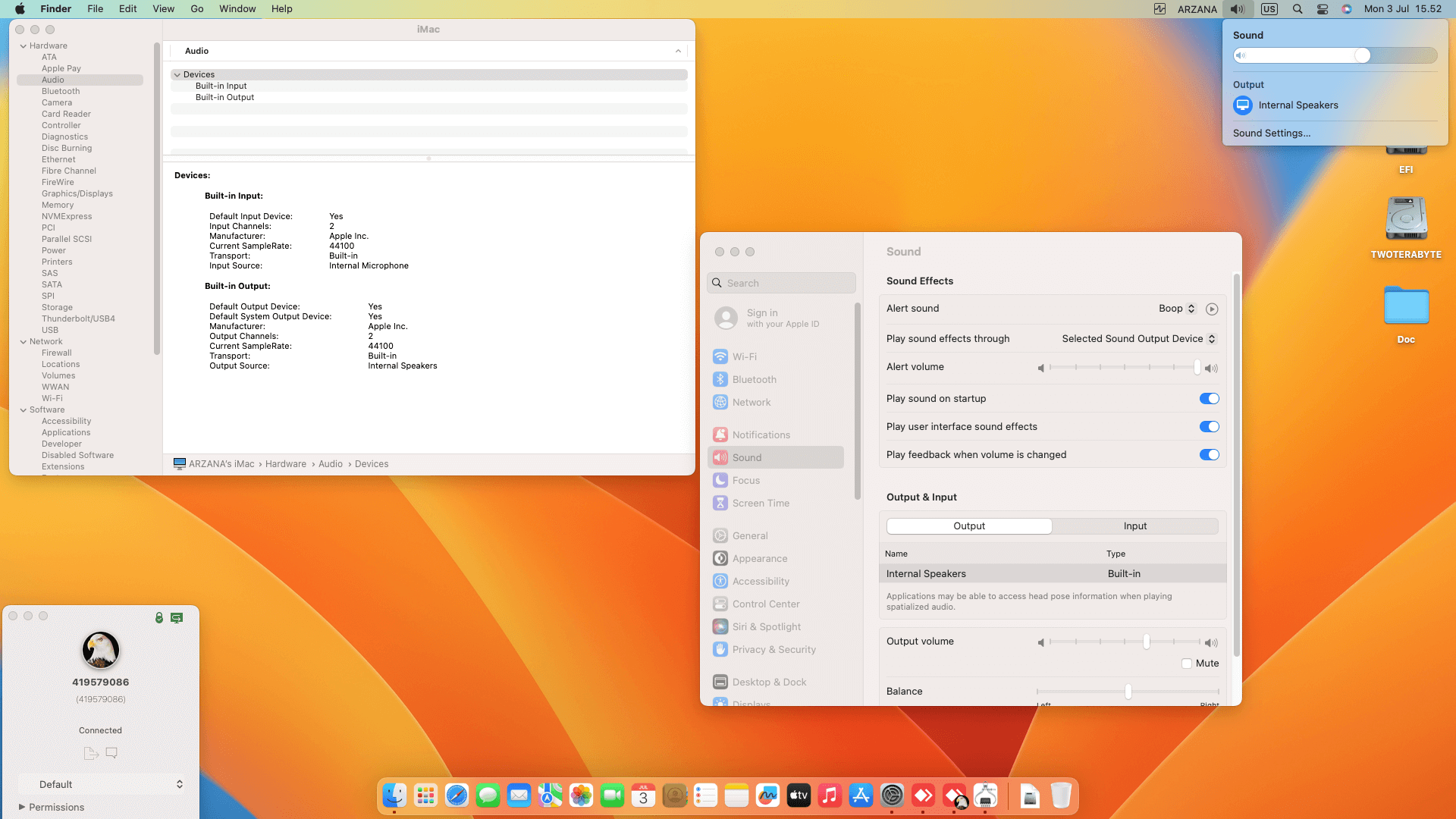Open the Apple TV app in Dock
The width and height of the screenshot is (1456, 819).
(799, 795)
